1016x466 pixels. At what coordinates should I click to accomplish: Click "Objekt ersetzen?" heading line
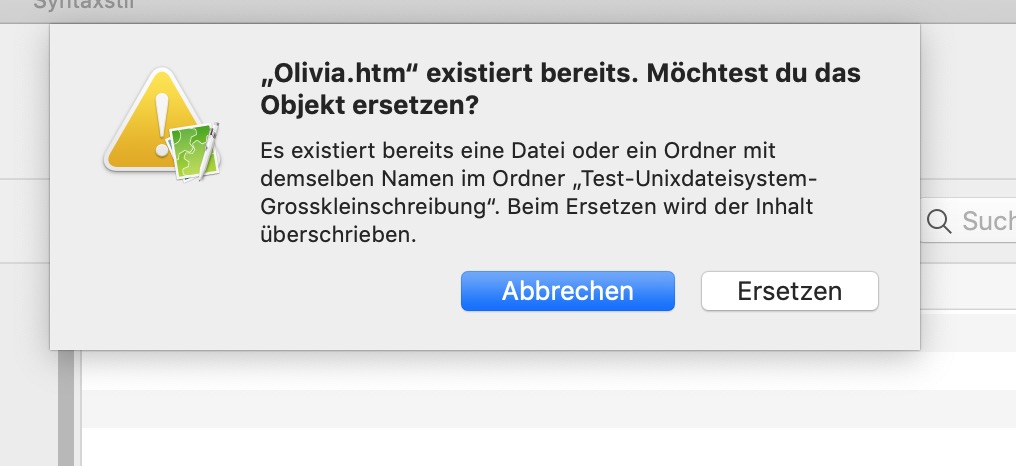pyautogui.click(x=369, y=104)
